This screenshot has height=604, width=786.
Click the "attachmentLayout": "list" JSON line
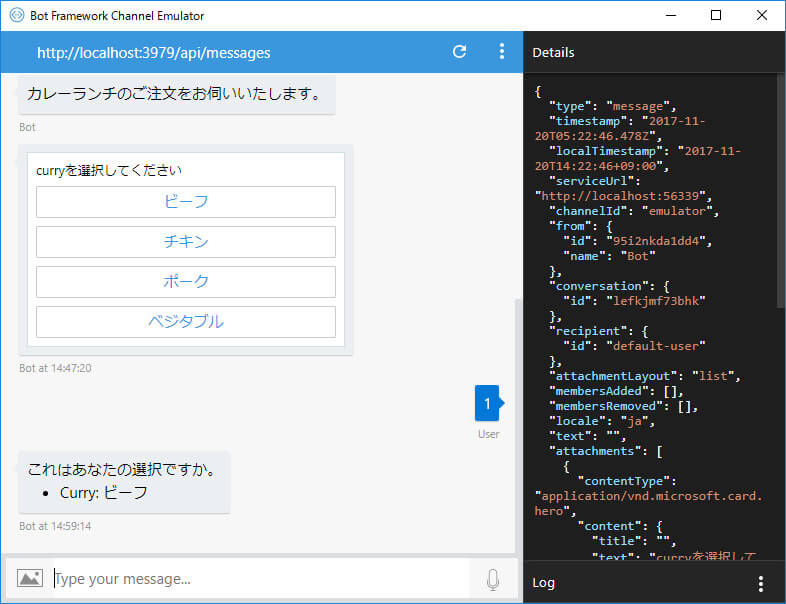tap(645, 376)
